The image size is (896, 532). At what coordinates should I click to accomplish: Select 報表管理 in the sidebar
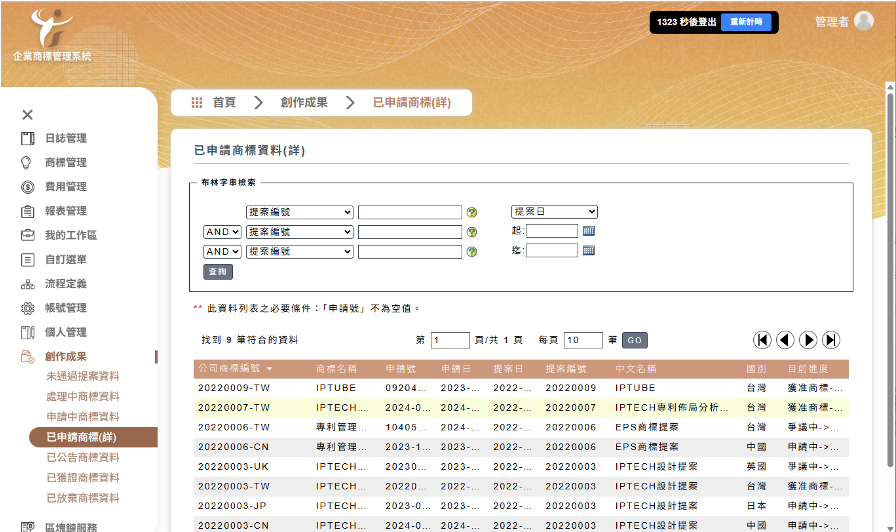[x=66, y=211]
